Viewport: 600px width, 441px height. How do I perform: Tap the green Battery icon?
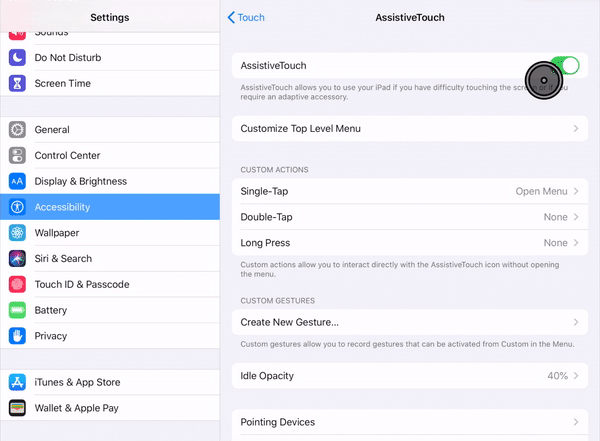pos(17,310)
